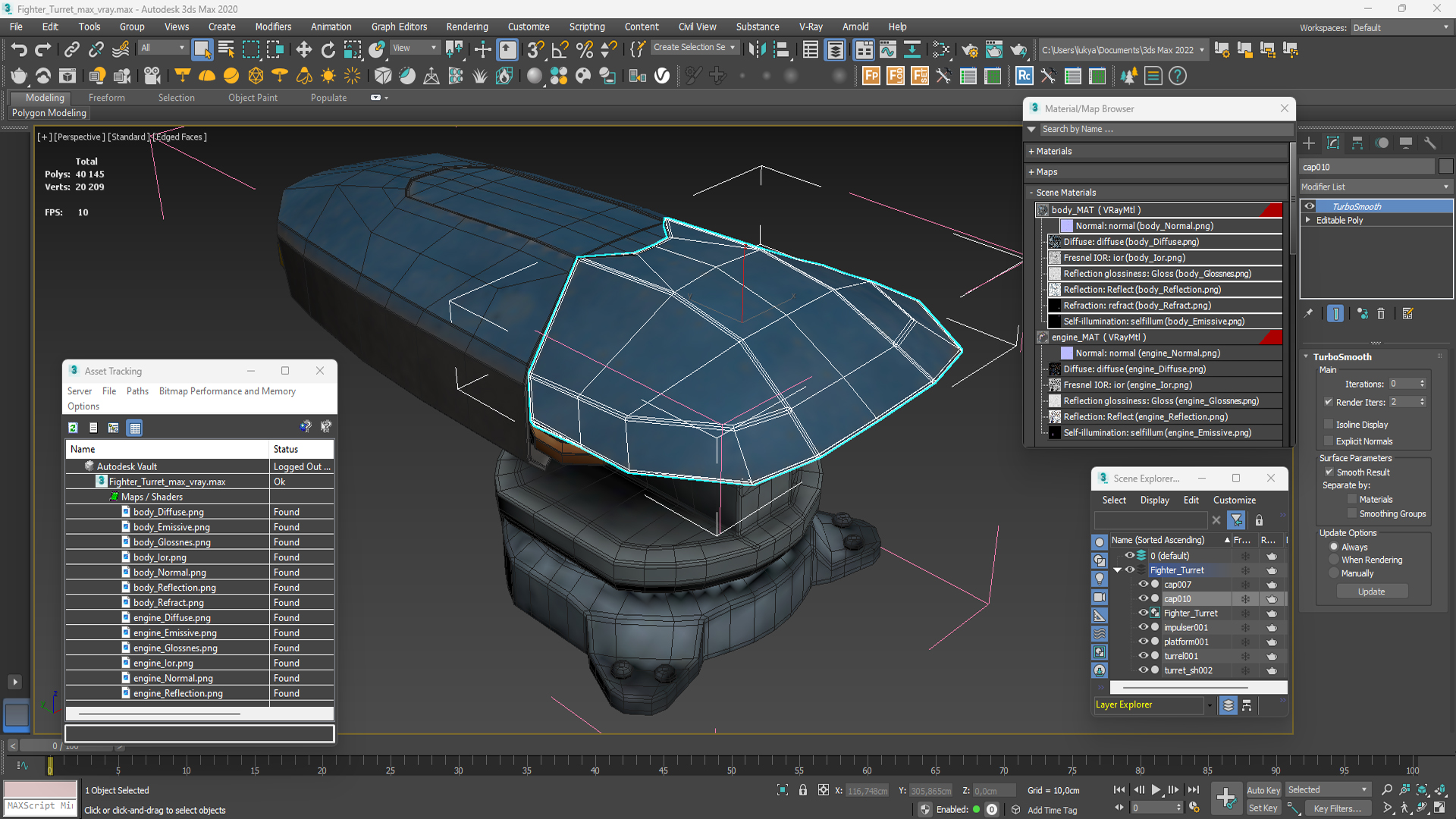Toggle the Scene Explorer filter icon

click(1236, 520)
